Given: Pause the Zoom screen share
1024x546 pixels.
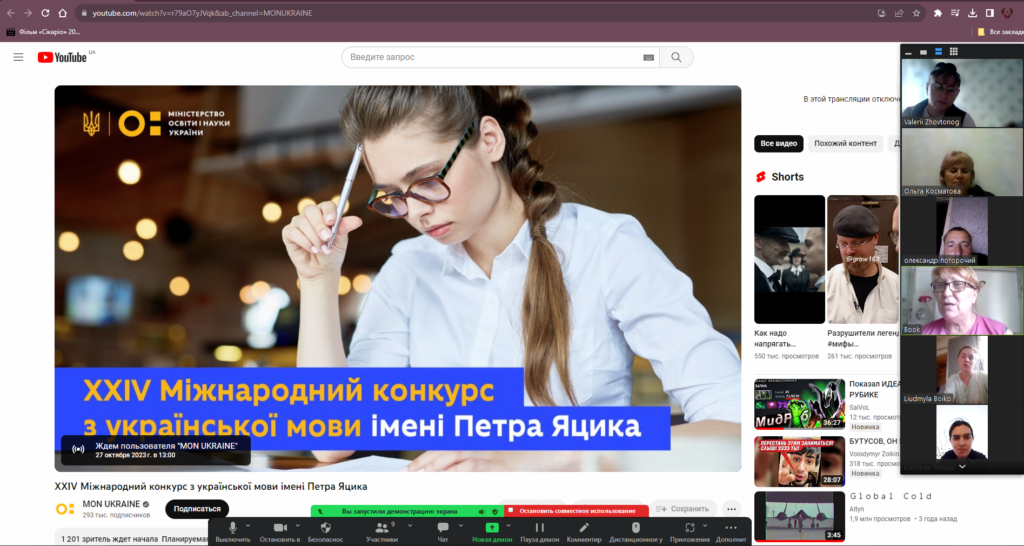Looking at the screenshot, I should point(540,527).
